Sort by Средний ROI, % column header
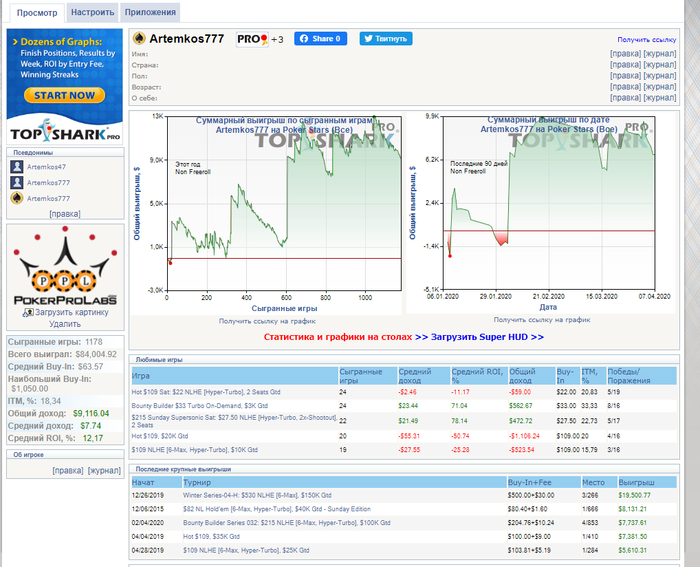Viewport: 700px width, 567px height. 479,376
